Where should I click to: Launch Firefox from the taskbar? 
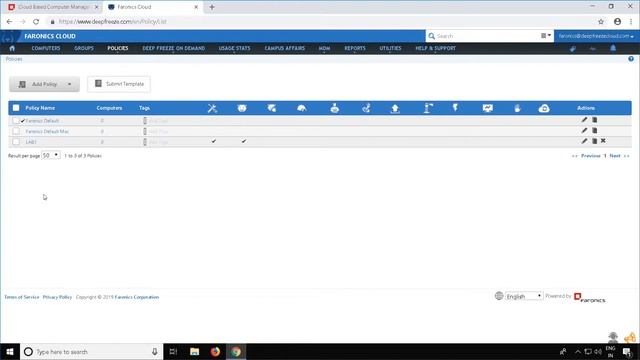coord(215,351)
